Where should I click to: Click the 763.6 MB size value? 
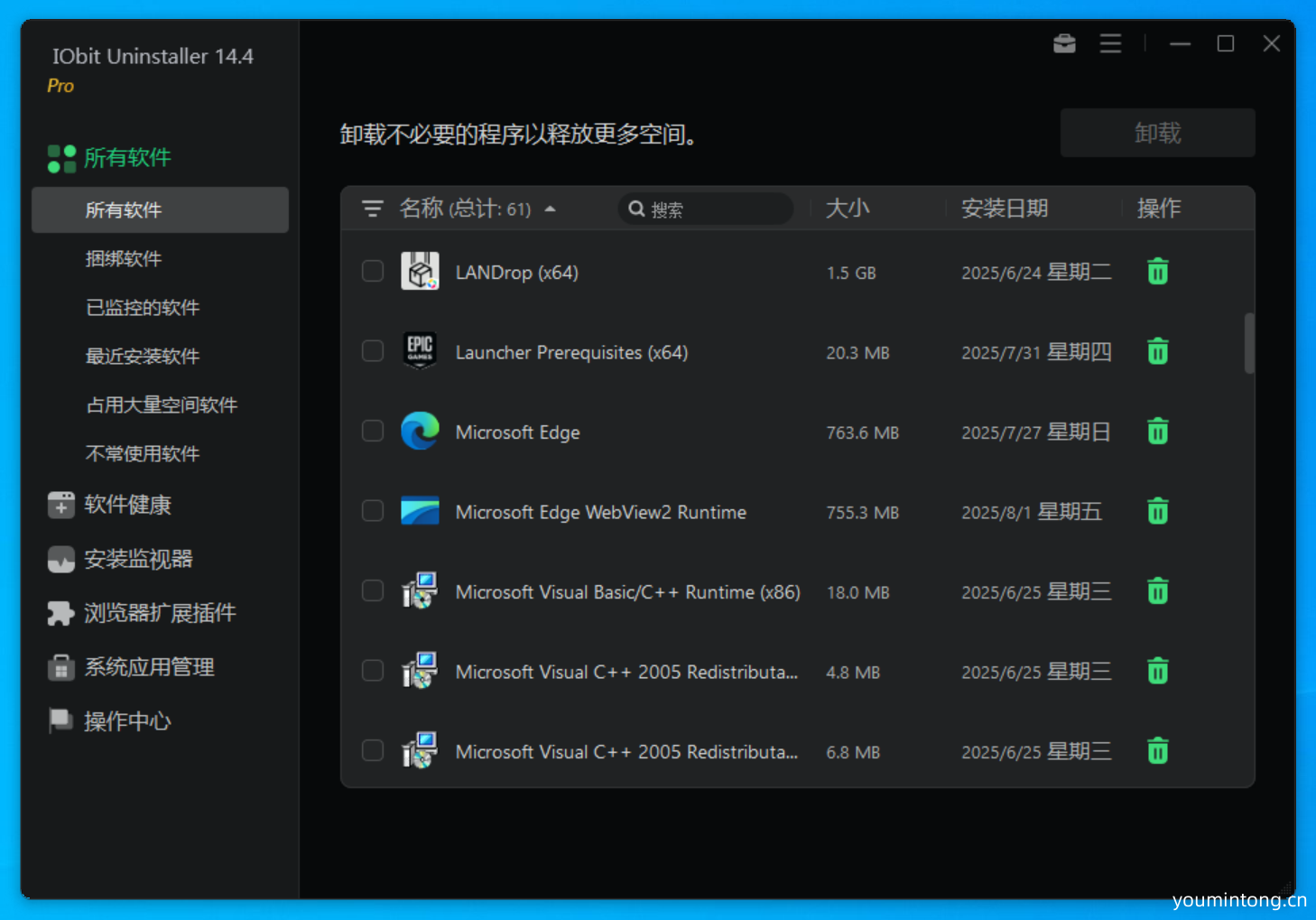(862, 432)
